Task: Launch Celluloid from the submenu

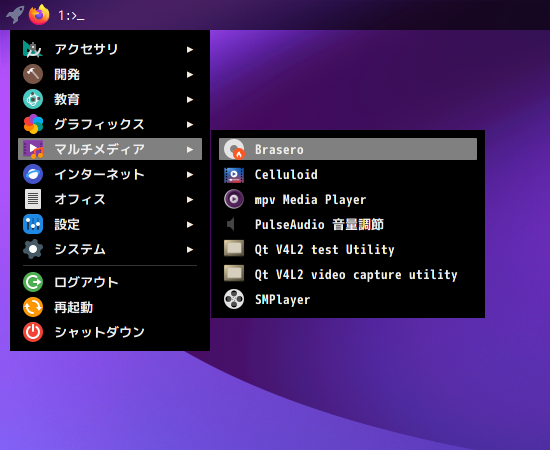Action: 348,174
